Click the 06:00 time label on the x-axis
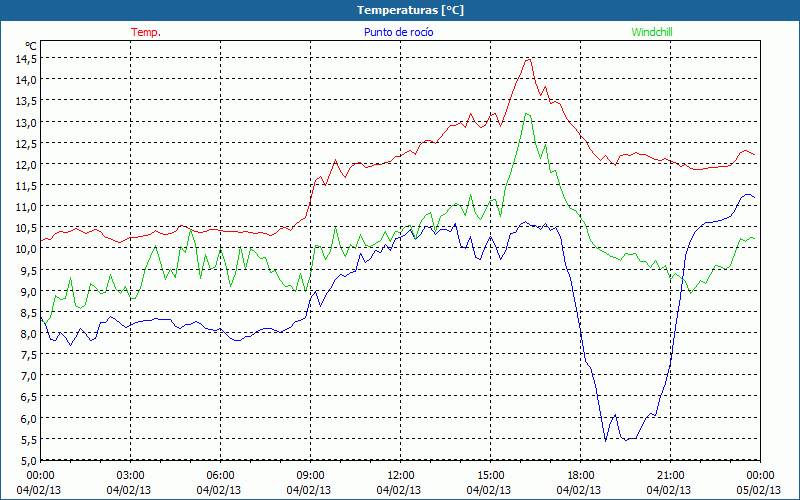Viewport: 800px width, 500px height. [x=220, y=476]
